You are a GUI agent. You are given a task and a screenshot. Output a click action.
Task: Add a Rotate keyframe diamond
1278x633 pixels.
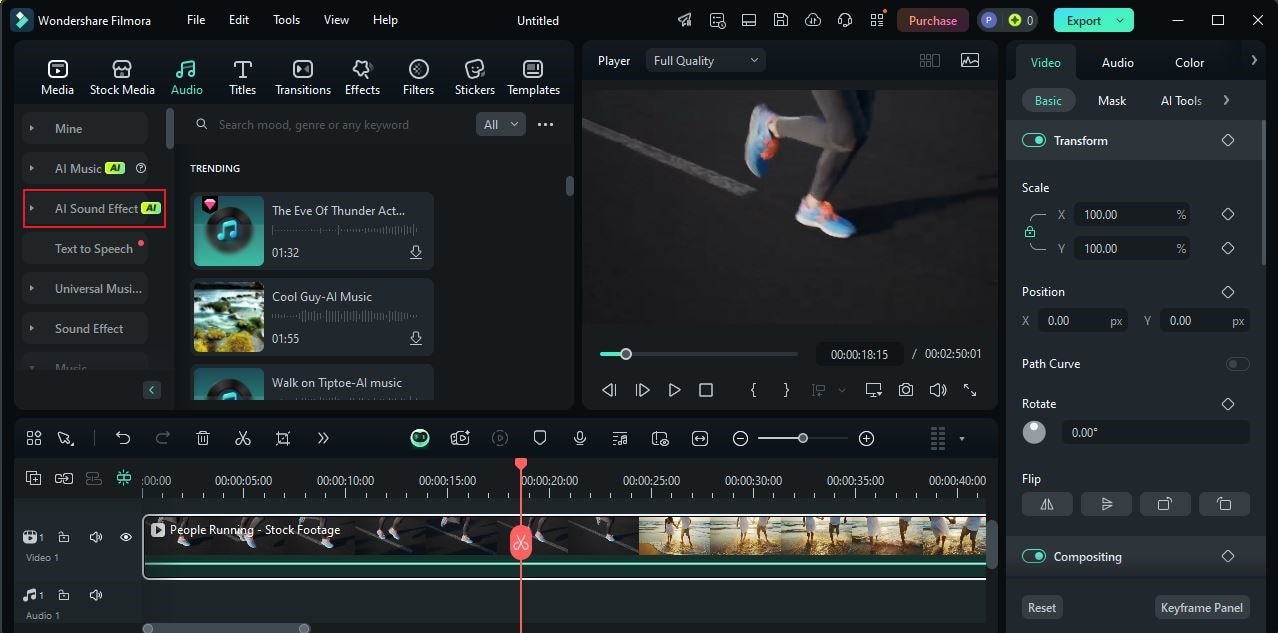pyautogui.click(x=1227, y=404)
